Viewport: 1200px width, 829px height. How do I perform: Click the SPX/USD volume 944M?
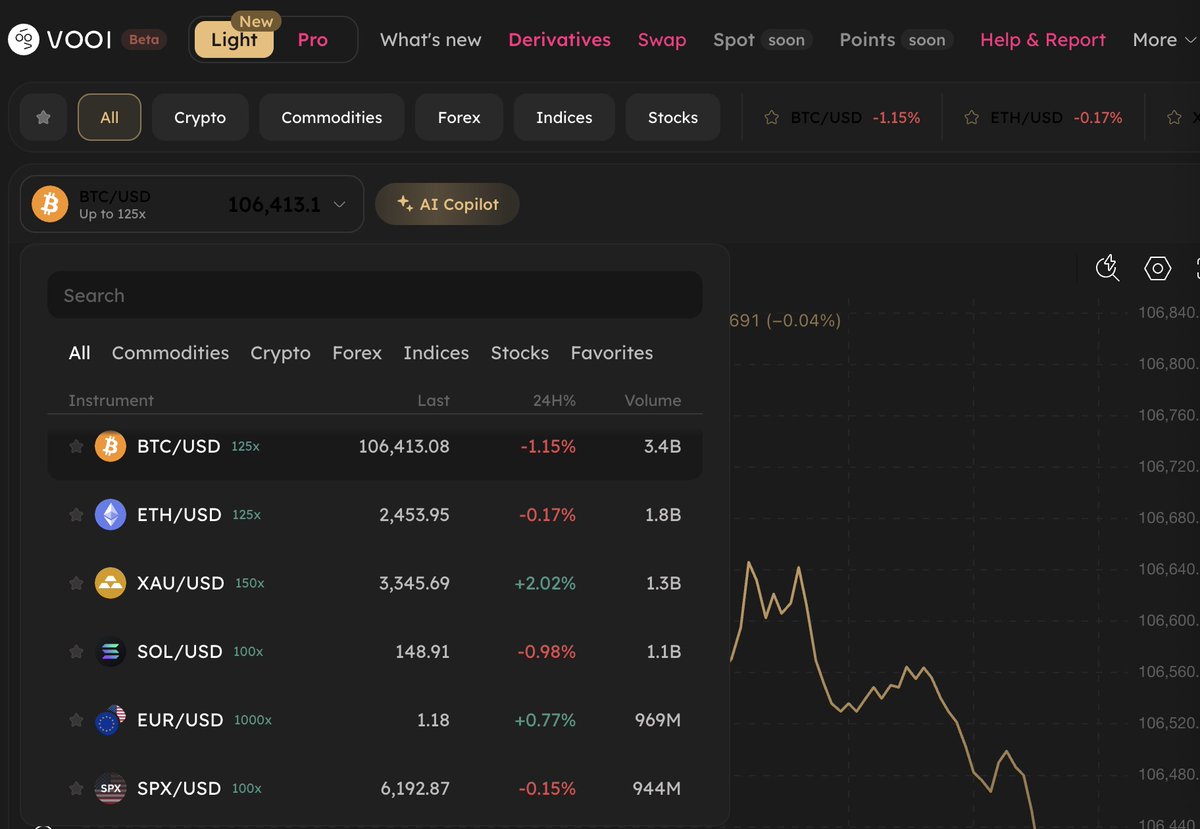[x=657, y=788]
